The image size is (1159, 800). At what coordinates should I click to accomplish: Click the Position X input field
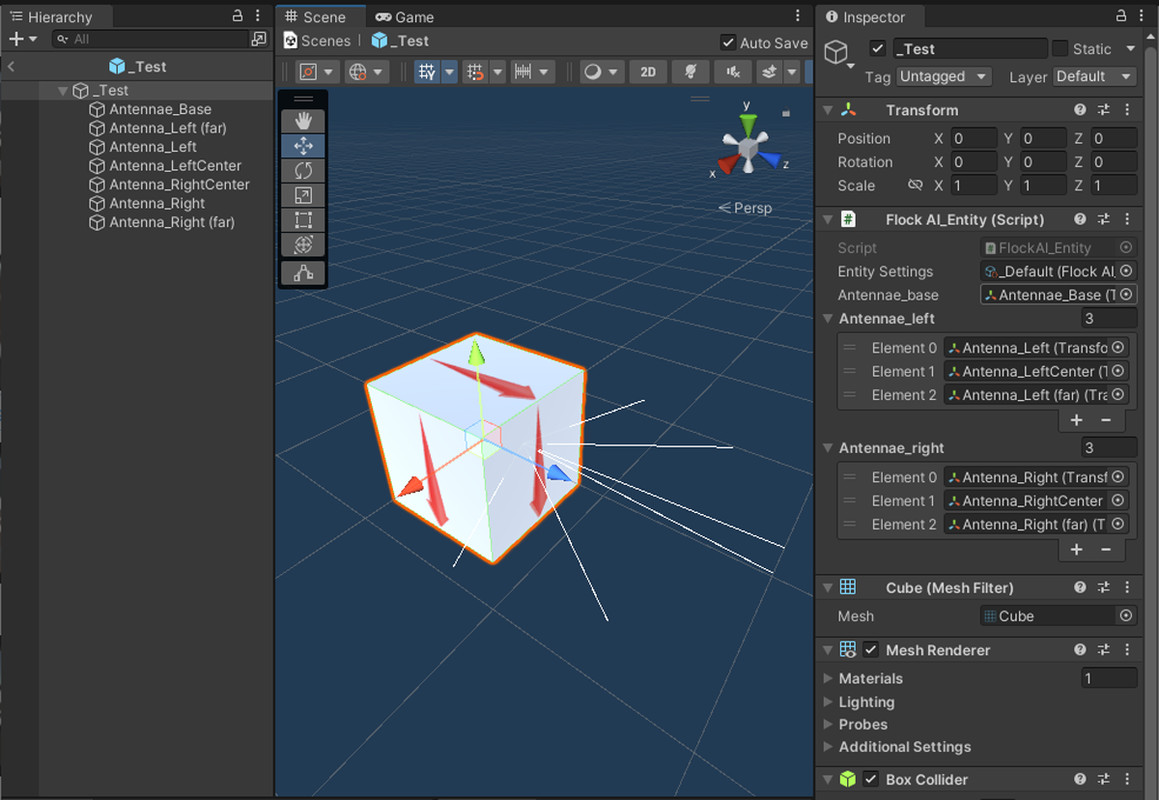coord(973,138)
